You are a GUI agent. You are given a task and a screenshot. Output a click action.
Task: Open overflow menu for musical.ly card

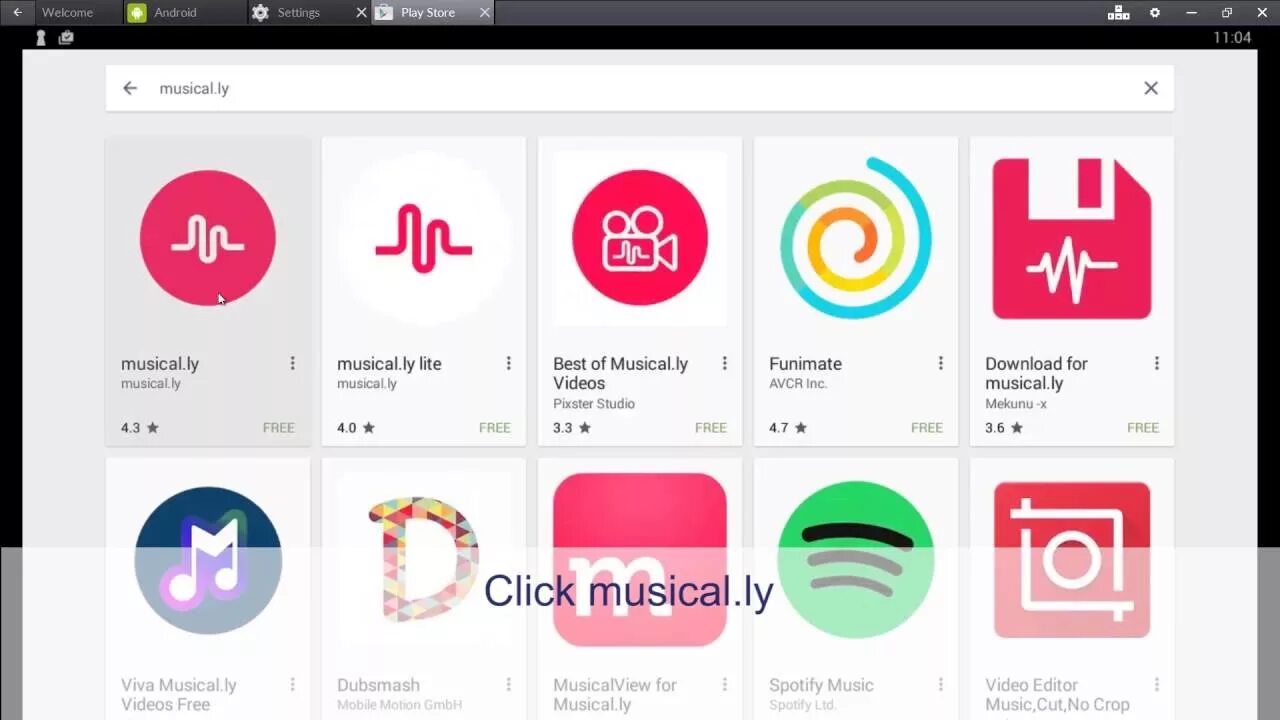[292, 363]
